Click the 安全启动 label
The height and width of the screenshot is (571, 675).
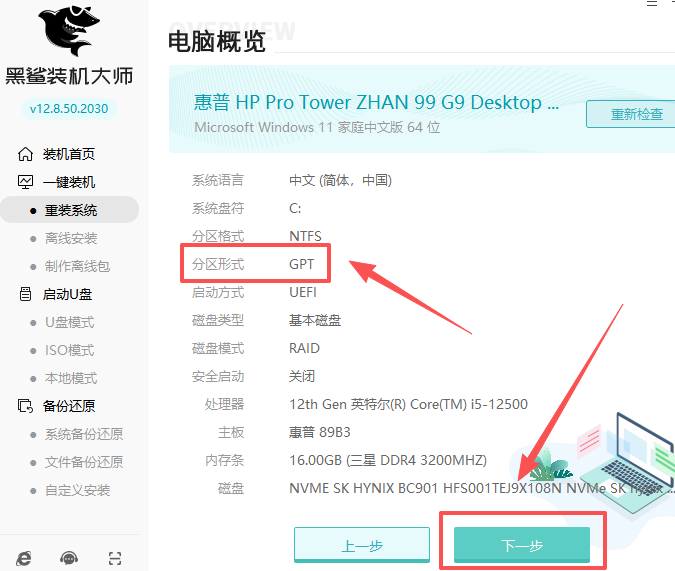point(218,376)
